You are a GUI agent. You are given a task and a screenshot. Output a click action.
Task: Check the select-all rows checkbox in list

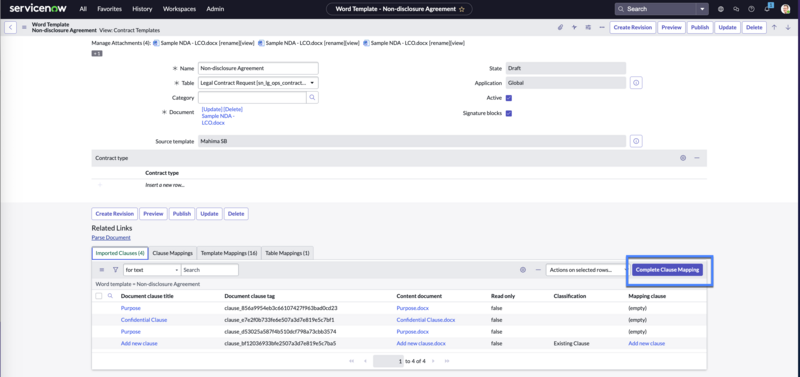99,296
